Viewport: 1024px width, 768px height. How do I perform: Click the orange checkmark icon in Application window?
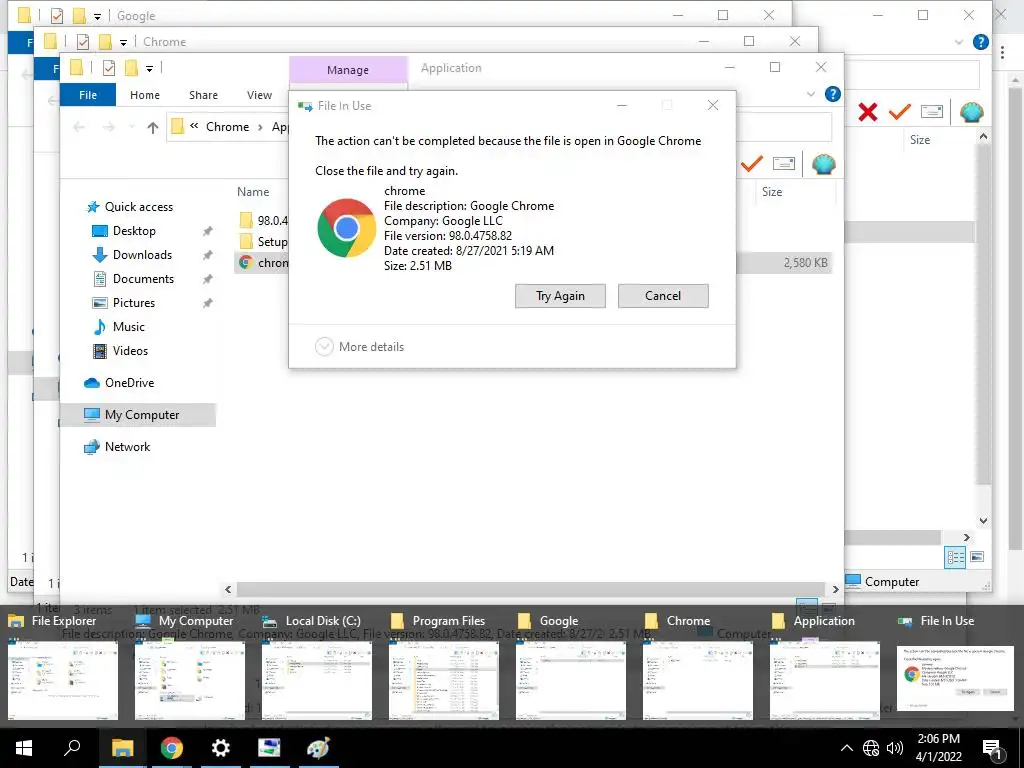pyautogui.click(x=752, y=164)
